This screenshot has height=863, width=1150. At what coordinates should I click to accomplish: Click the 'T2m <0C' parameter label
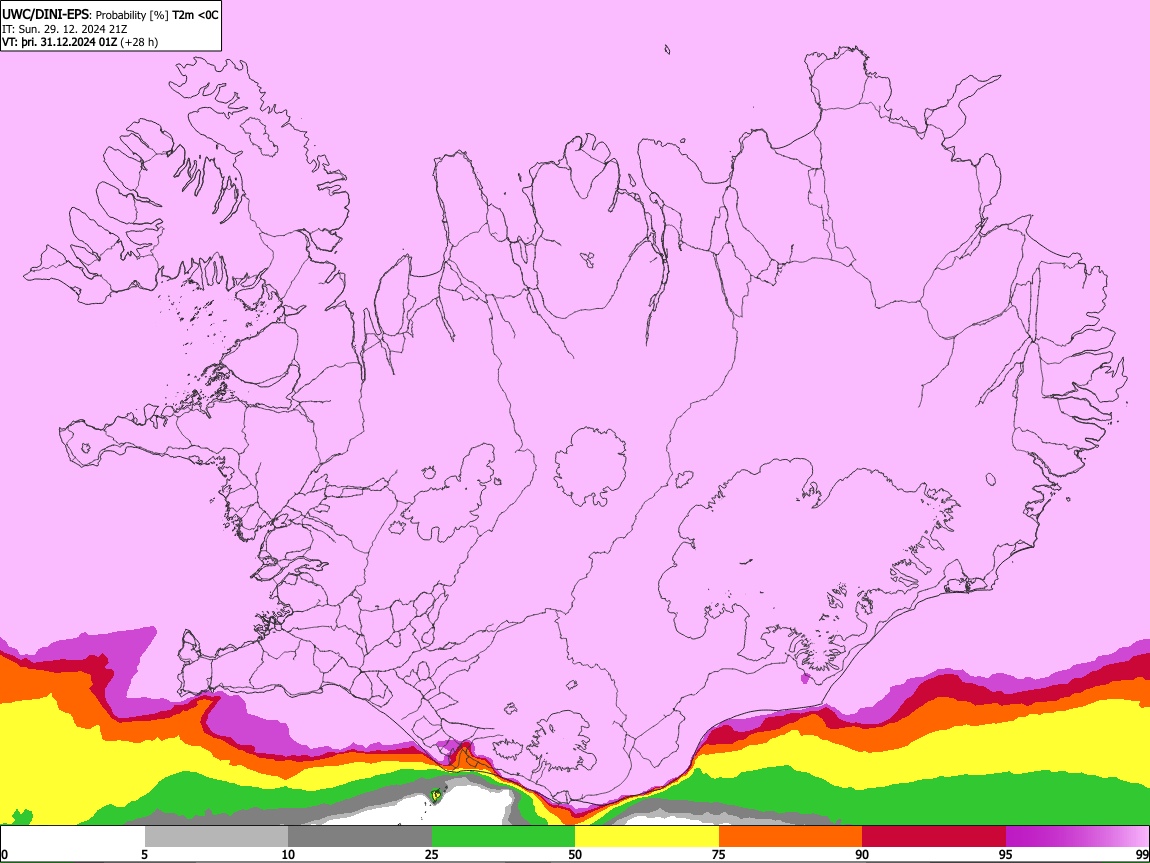195,15
